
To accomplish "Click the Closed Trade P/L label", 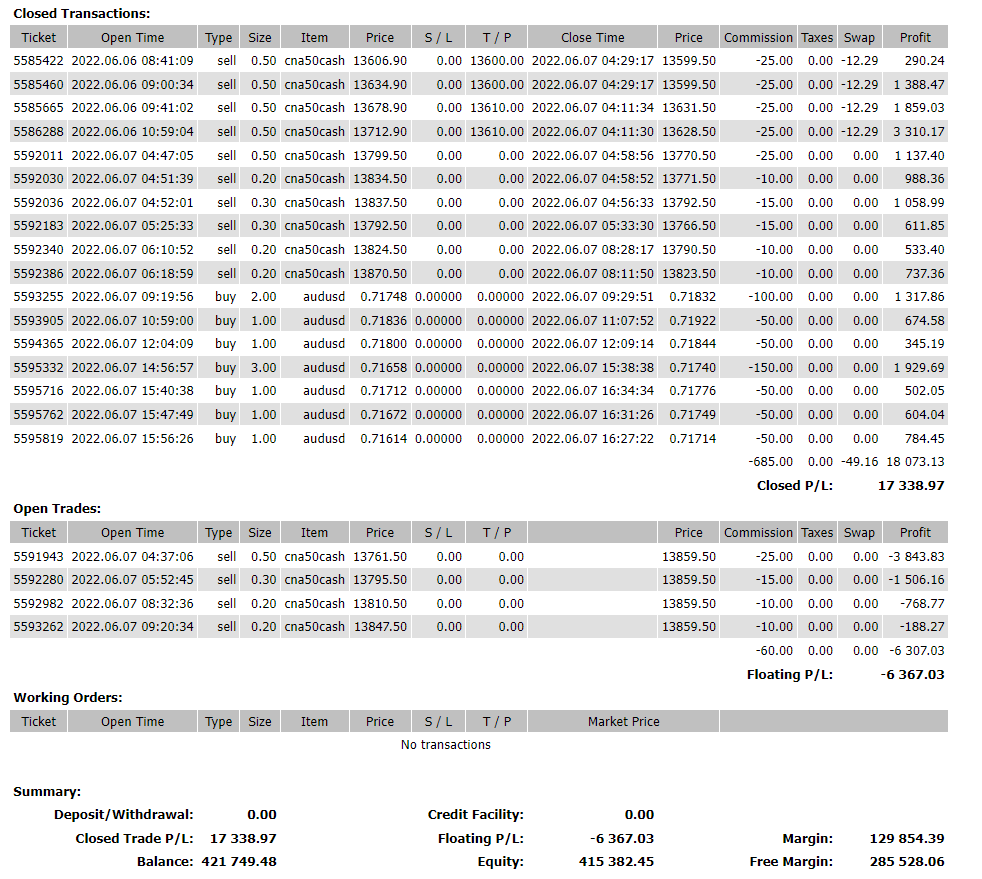I will pyautogui.click(x=135, y=839).
